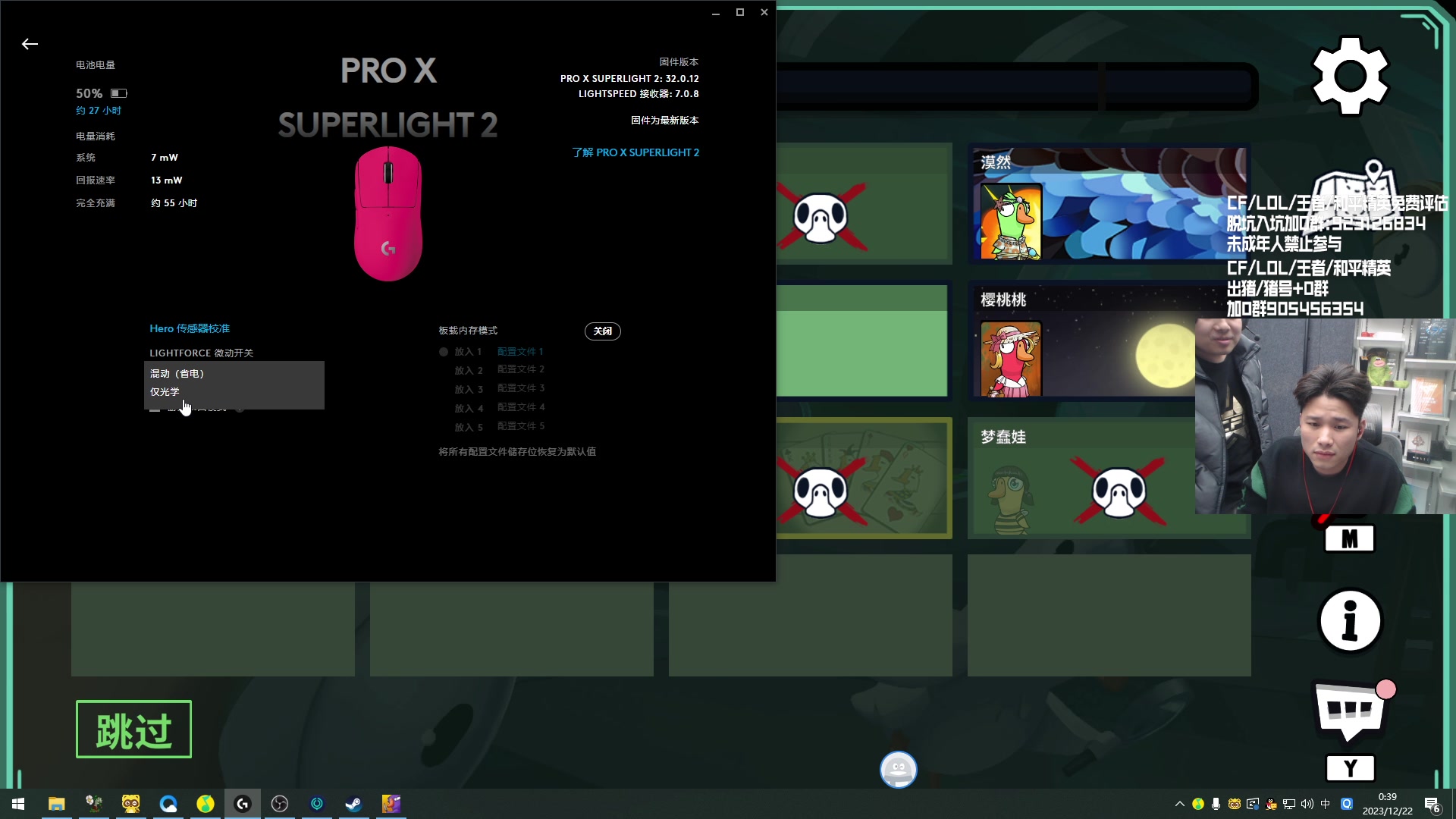Open Hero sensor calibration link
The image size is (1456, 819).
point(190,328)
